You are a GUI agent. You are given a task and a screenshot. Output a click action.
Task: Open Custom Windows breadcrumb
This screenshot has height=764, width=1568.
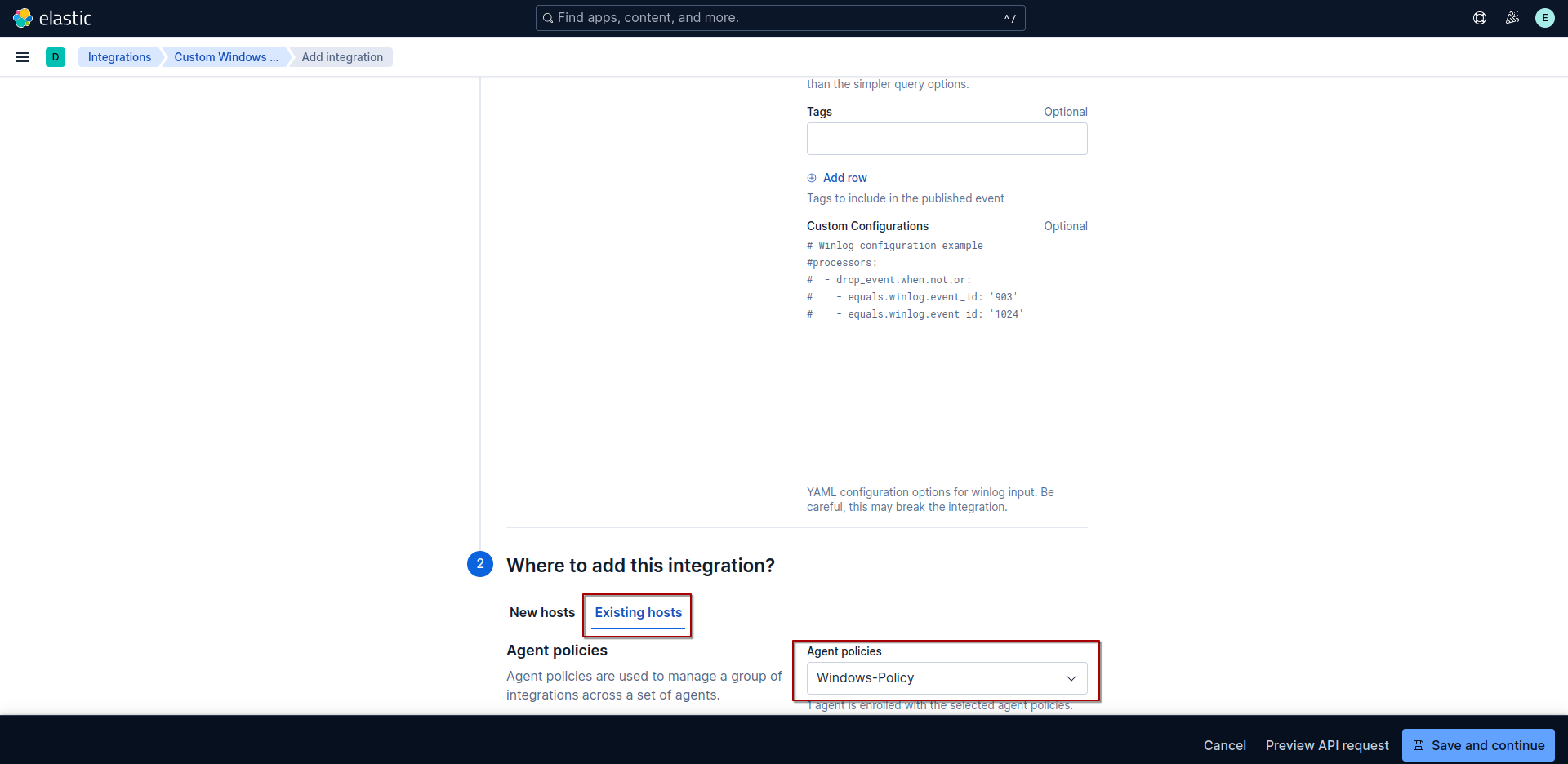[226, 57]
